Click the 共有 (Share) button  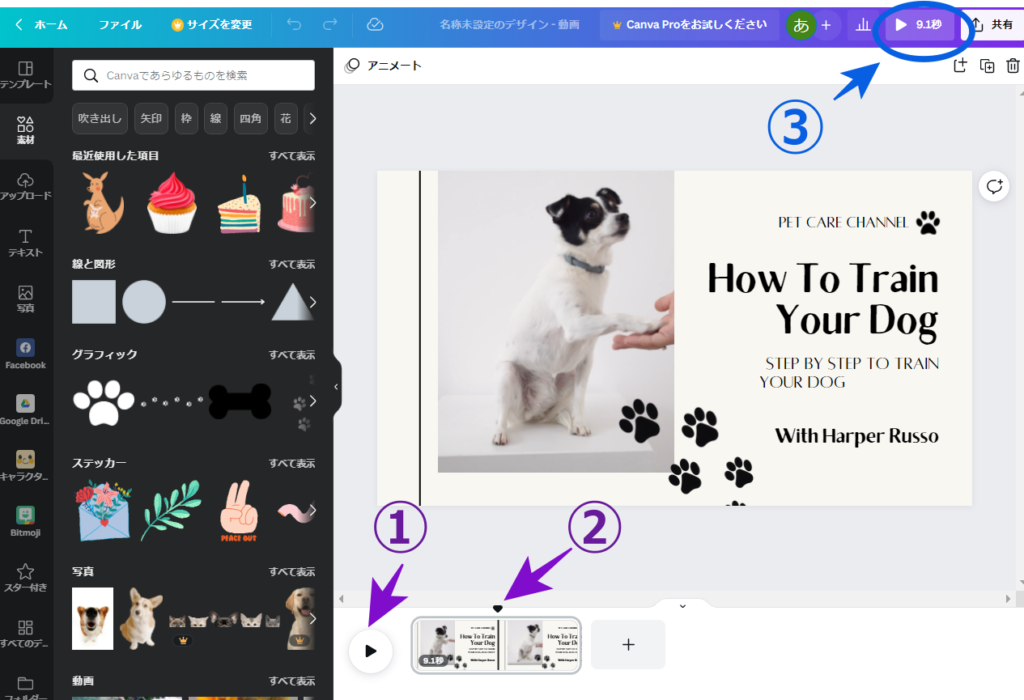(993, 25)
